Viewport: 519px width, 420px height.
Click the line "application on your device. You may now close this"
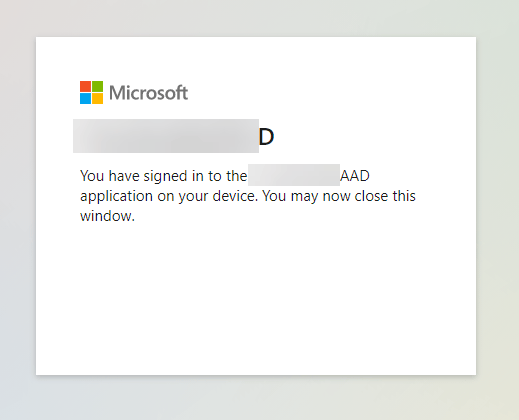coord(248,196)
